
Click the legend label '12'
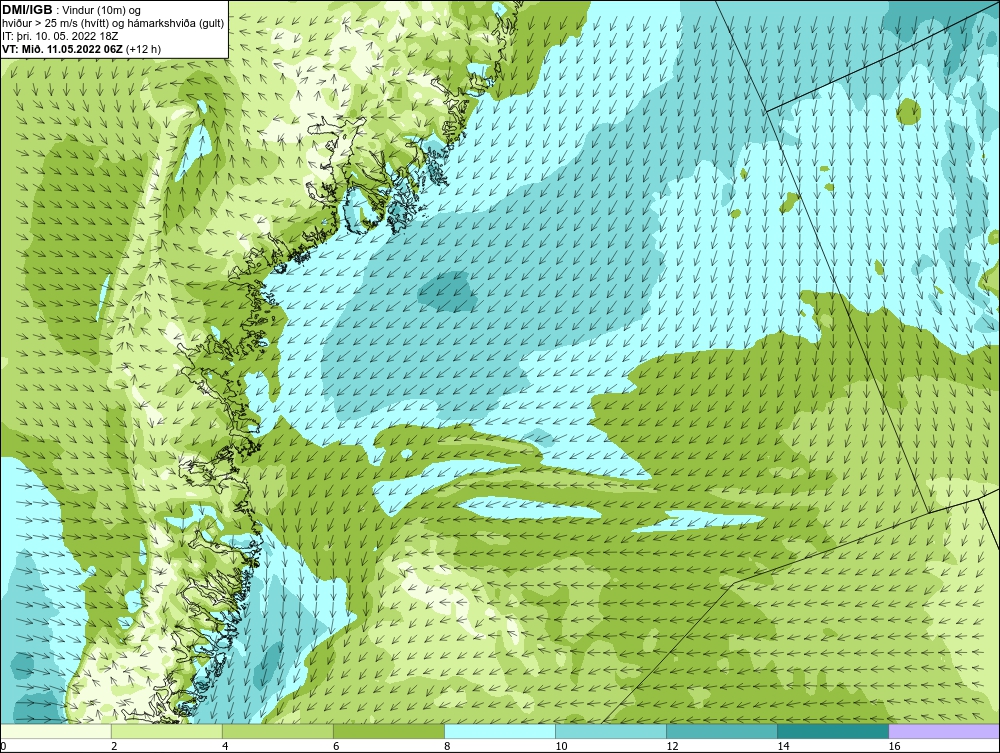click(x=672, y=746)
